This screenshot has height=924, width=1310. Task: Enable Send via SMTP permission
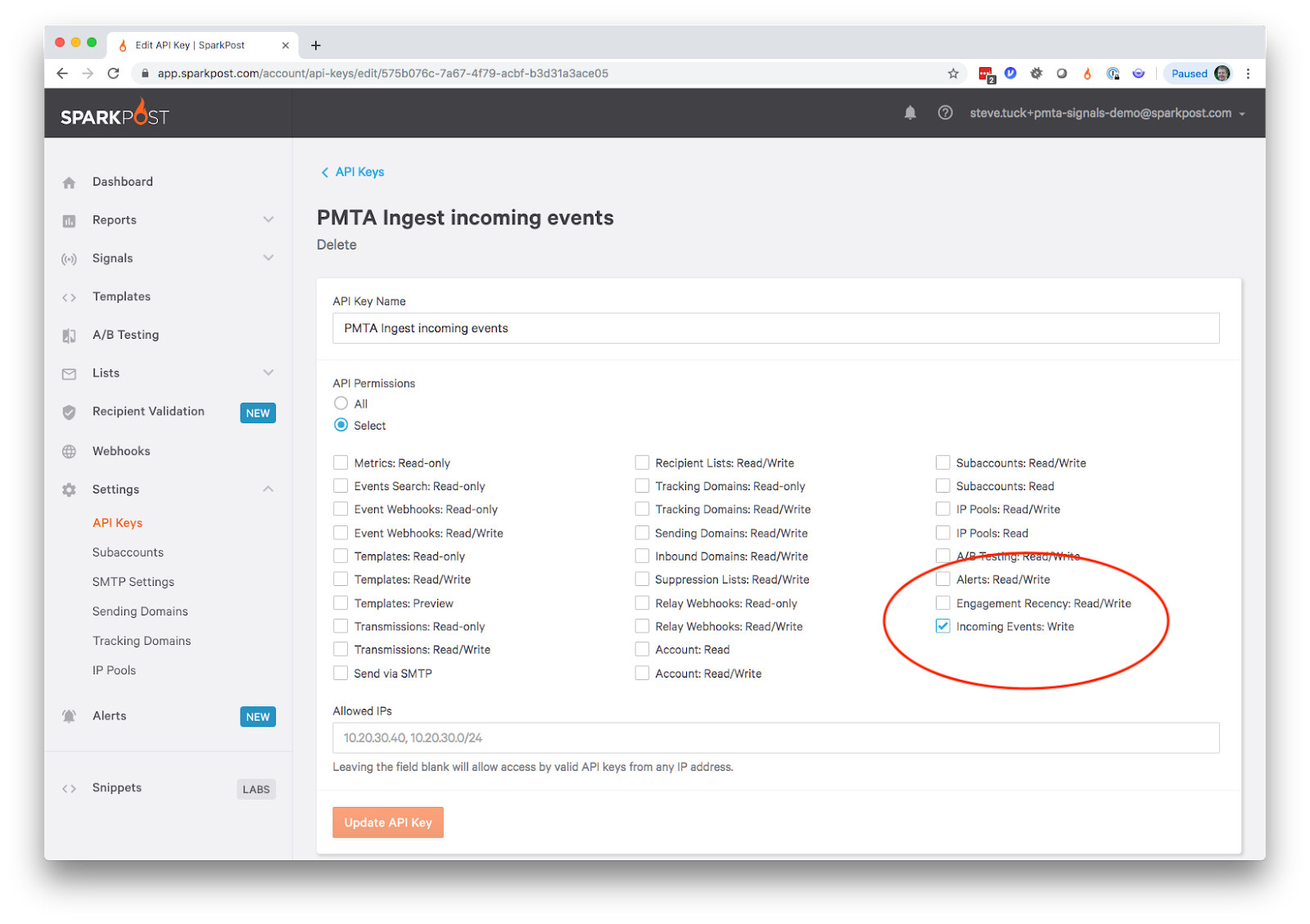point(341,673)
